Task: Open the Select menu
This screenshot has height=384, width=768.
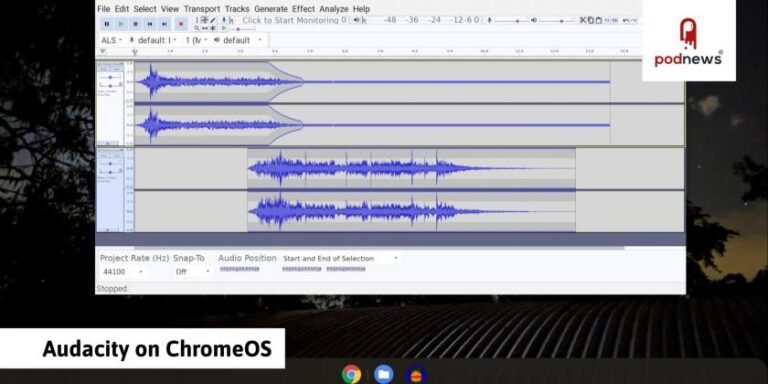Action: click(x=145, y=9)
